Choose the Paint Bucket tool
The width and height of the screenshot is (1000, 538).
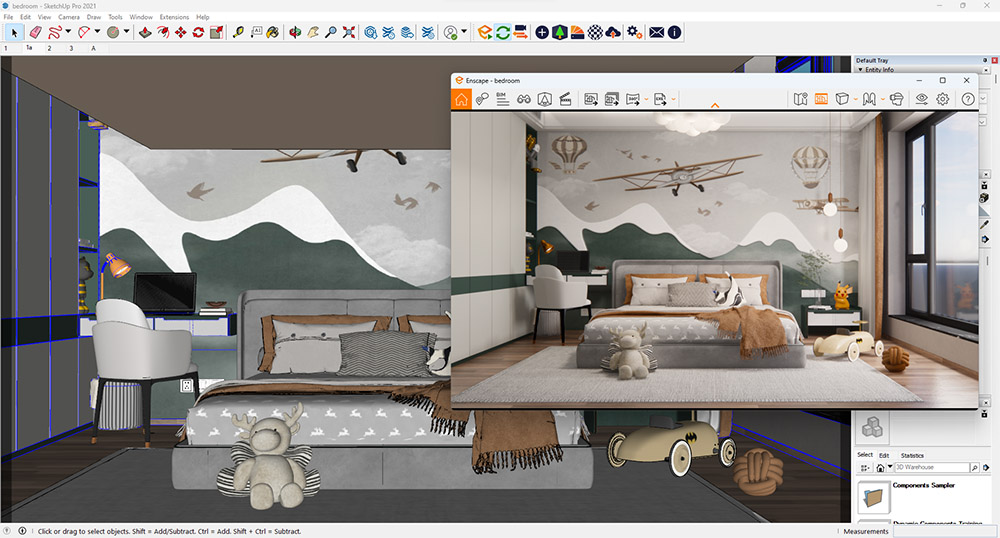point(273,32)
